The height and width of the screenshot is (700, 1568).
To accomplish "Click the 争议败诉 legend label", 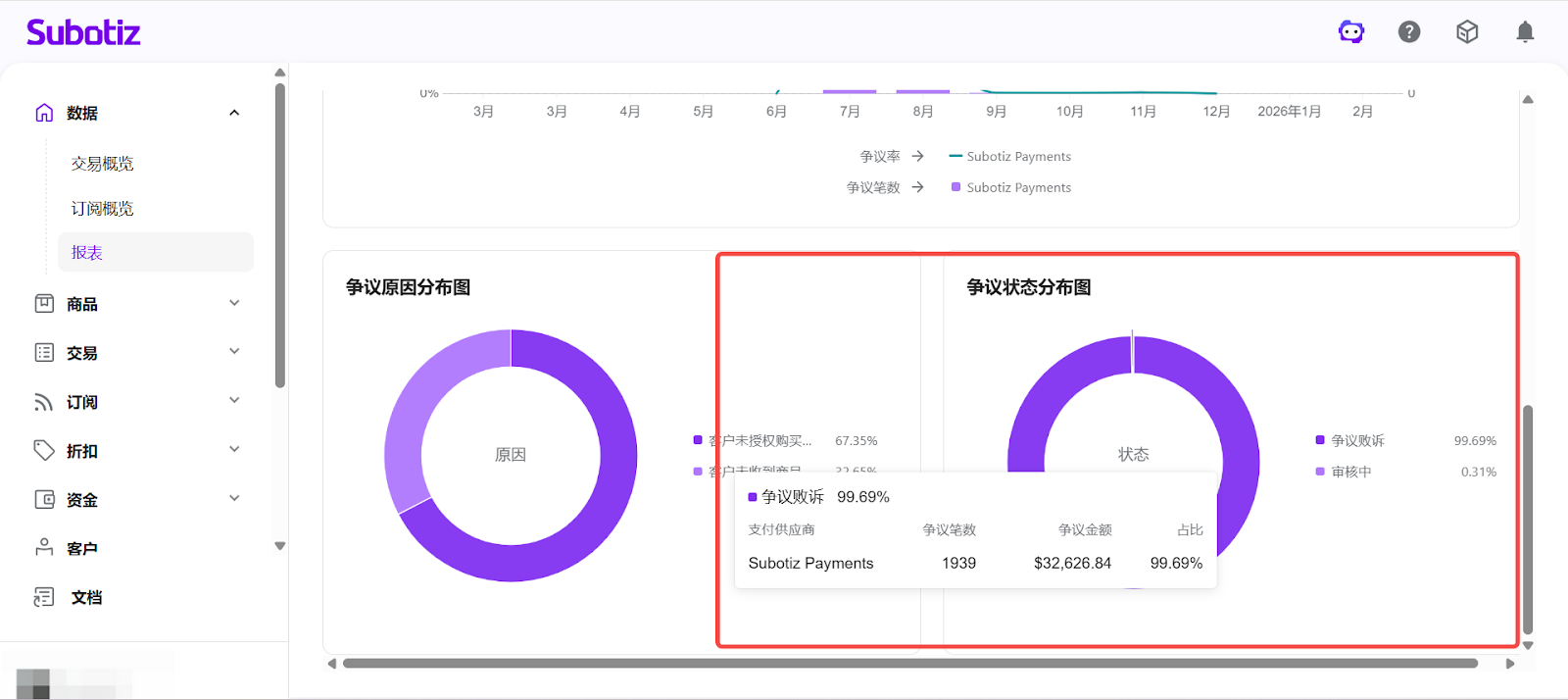I will (x=1357, y=441).
